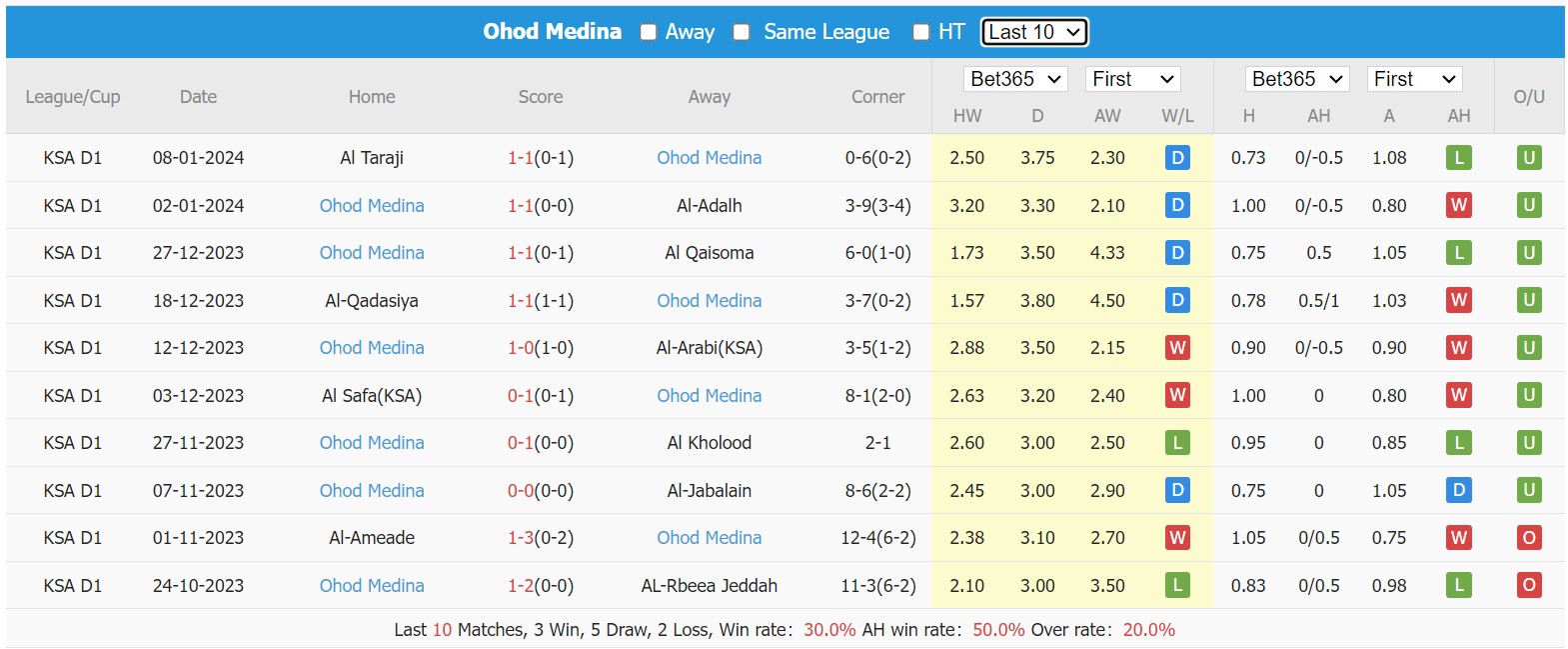Open the Ohod Medina link in the Al Qaisoma row

372,252
